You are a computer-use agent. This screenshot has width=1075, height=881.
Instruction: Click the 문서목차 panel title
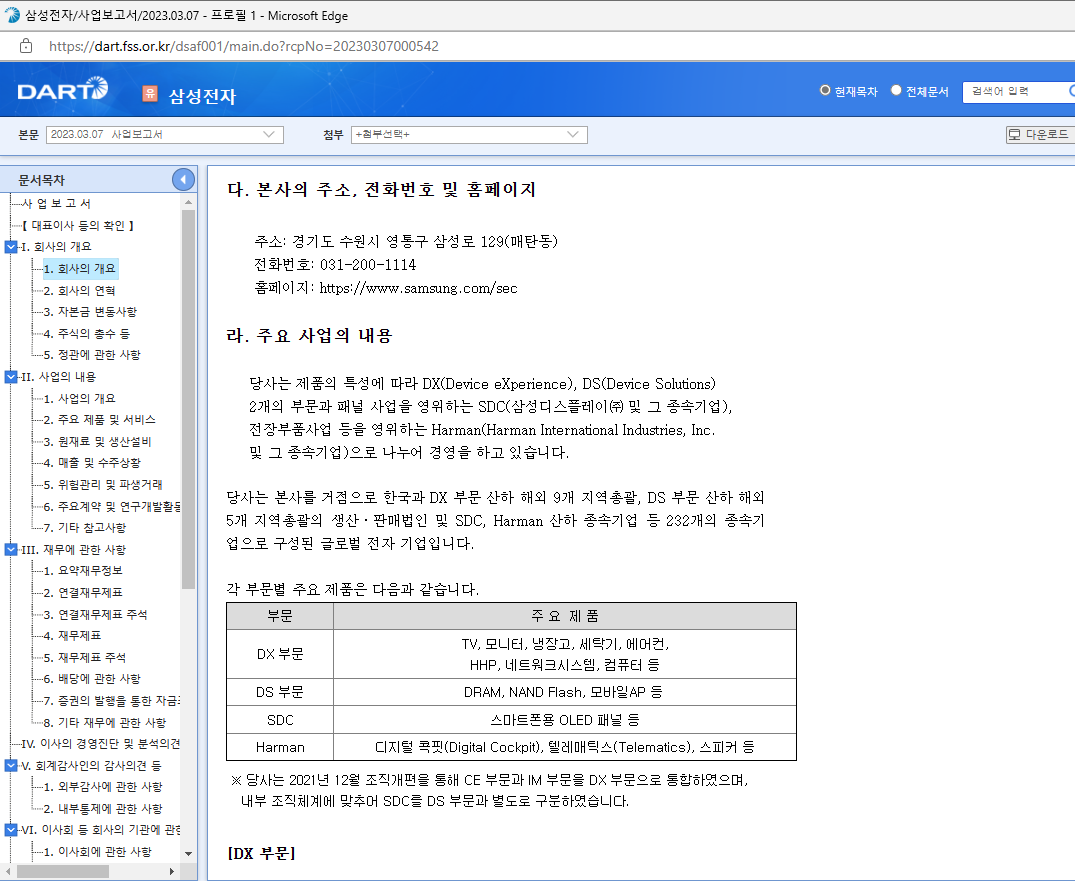[x=41, y=180]
